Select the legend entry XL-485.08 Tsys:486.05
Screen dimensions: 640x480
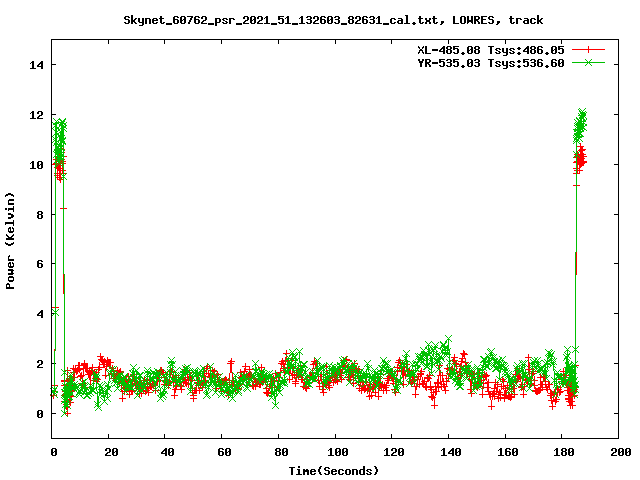(491, 50)
